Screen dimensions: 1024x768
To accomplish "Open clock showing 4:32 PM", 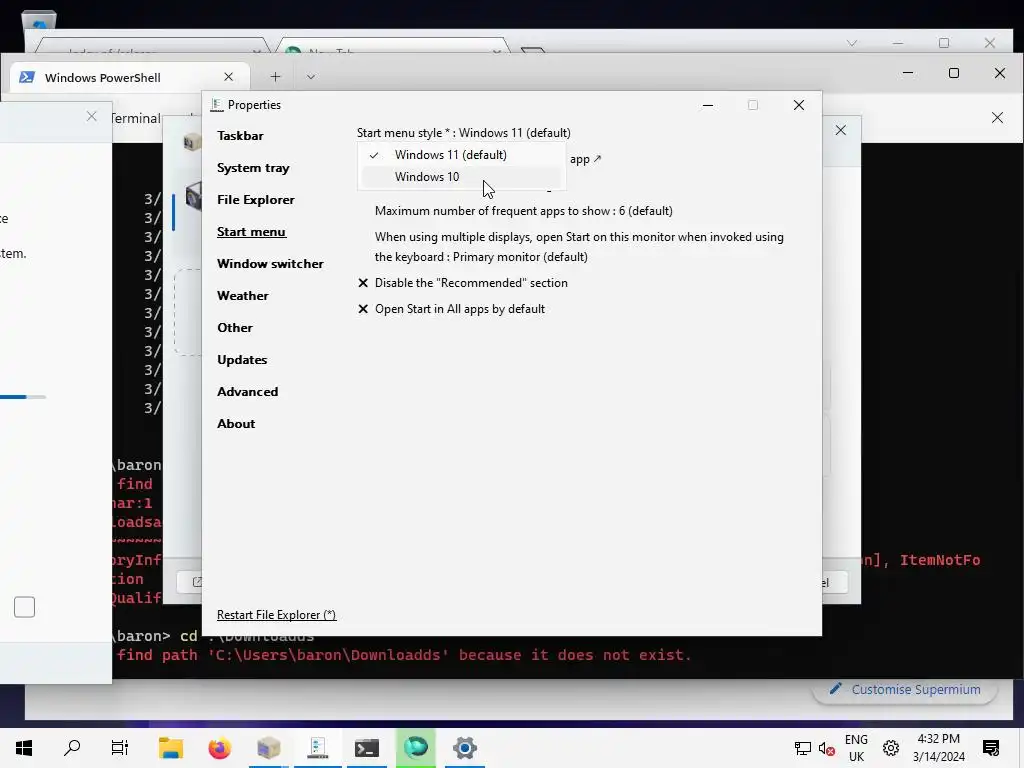I will [938, 748].
